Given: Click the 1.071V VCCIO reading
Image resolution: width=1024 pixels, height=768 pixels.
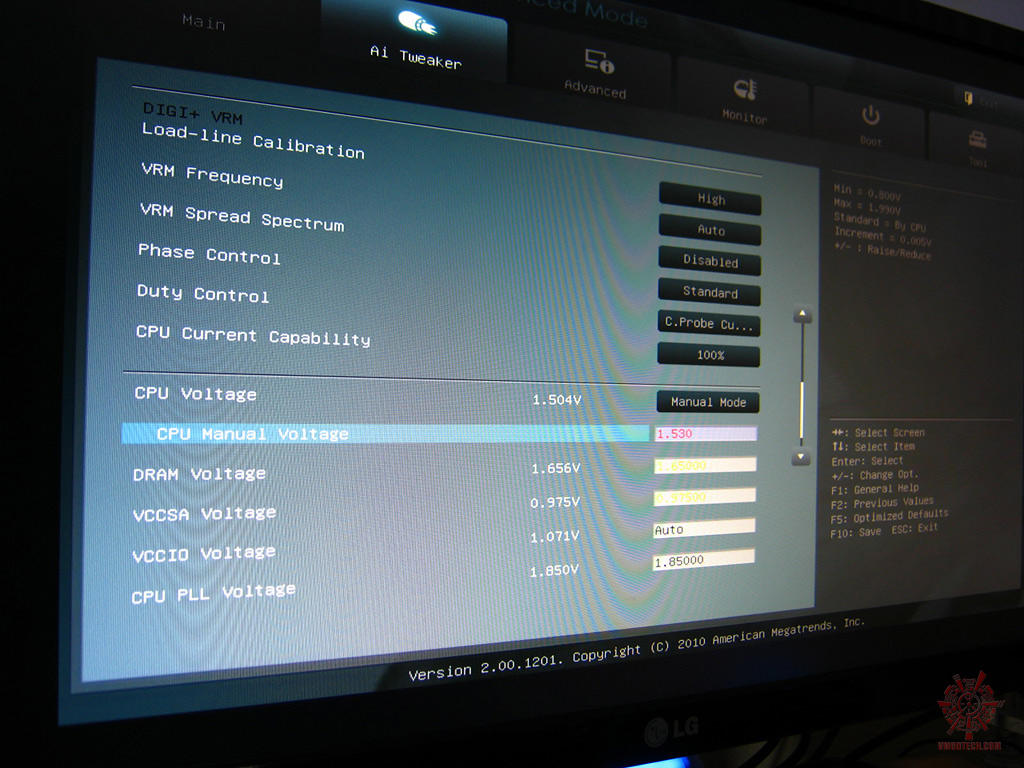Looking at the screenshot, I should [554, 536].
